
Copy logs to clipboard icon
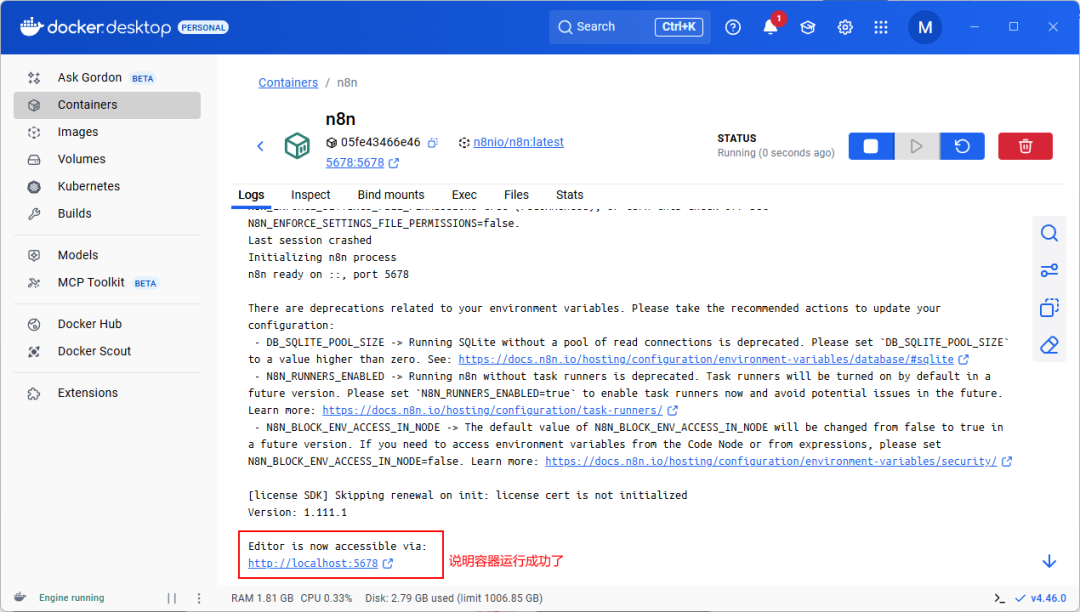click(x=1049, y=308)
